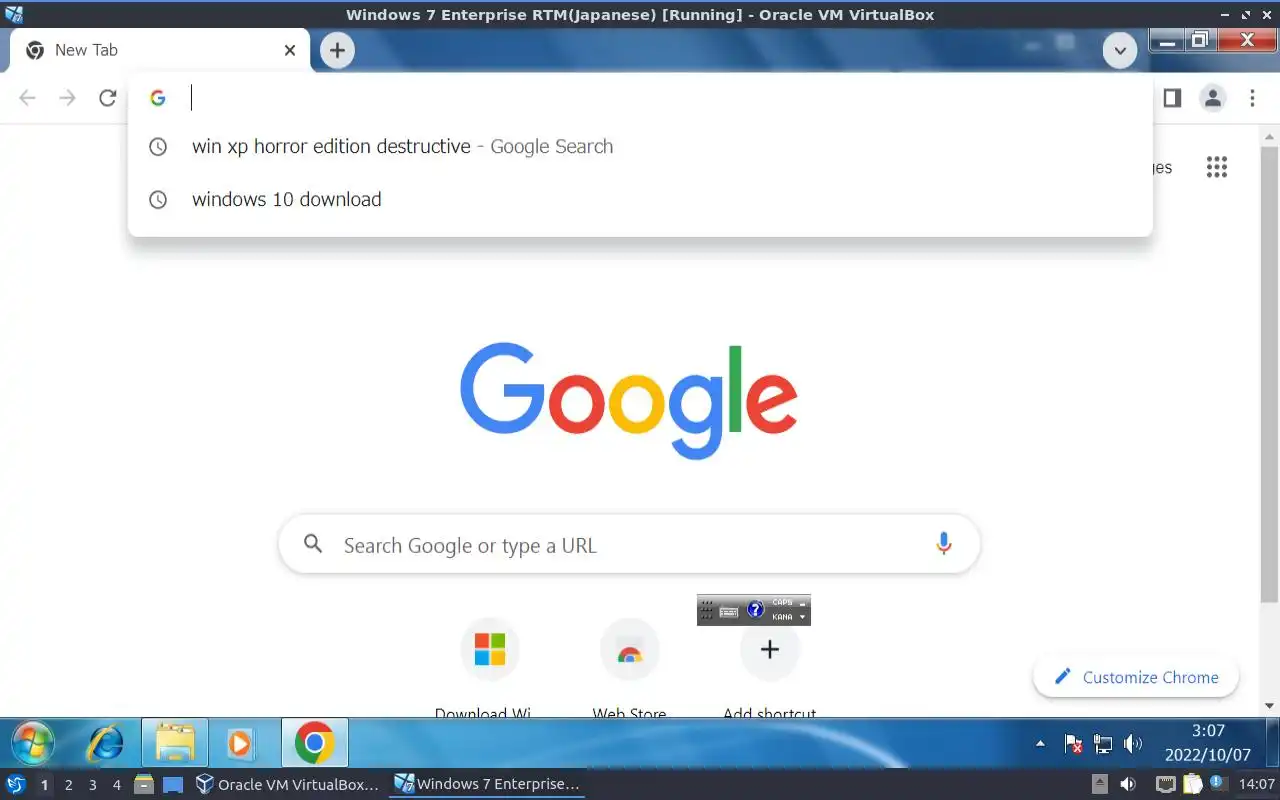The image size is (1280, 800).
Task: Select 'windows 10 download' suggestion
Action: coord(640,199)
